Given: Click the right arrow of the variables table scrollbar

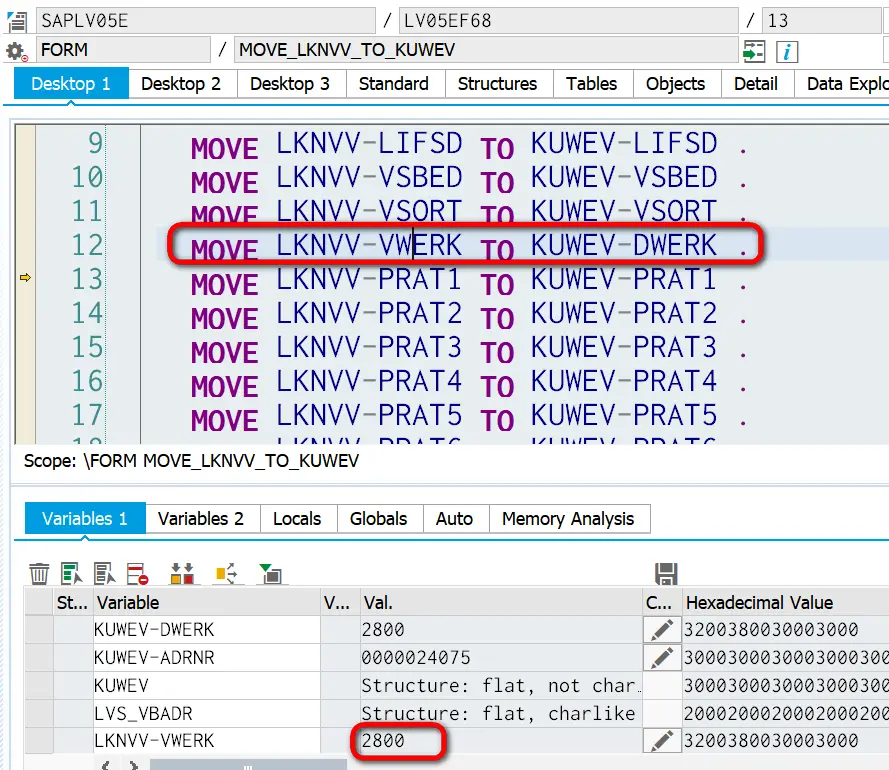Looking at the screenshot, I should point(134,765).
